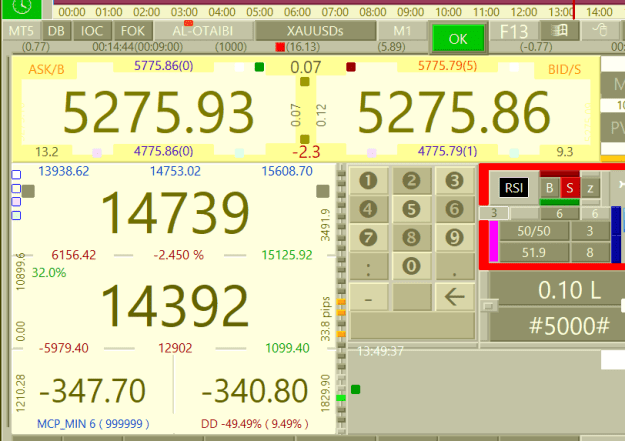
Task: Open the grid layout icon beside F13
Action: (x=559, y=30)
